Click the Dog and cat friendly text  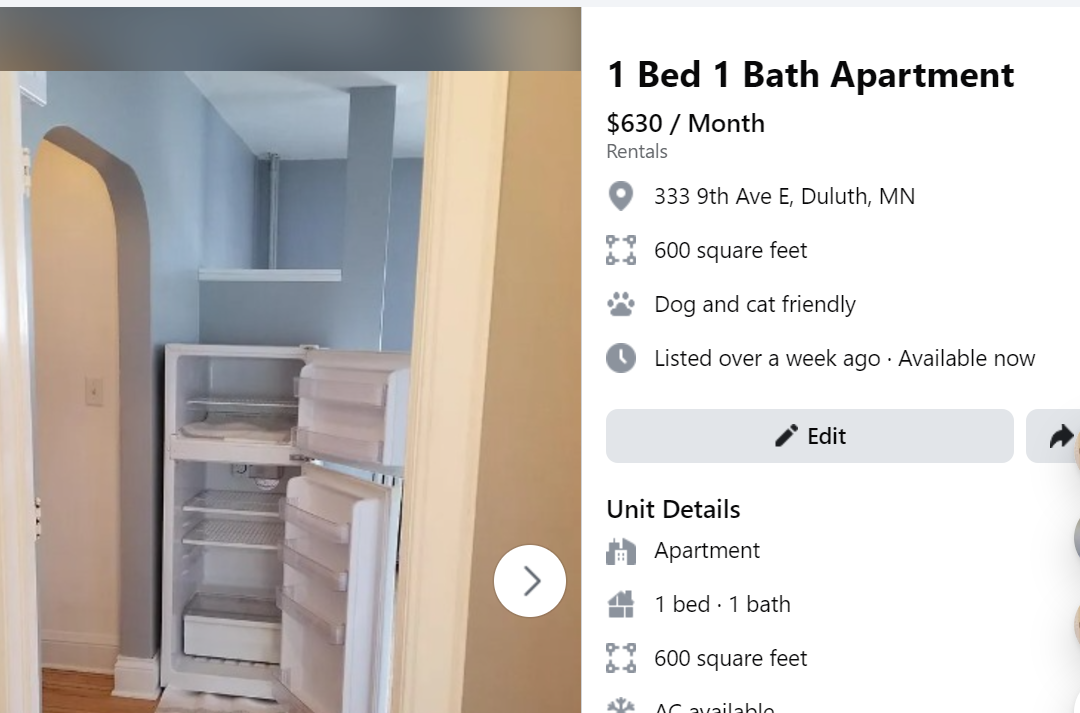[755, 304]
